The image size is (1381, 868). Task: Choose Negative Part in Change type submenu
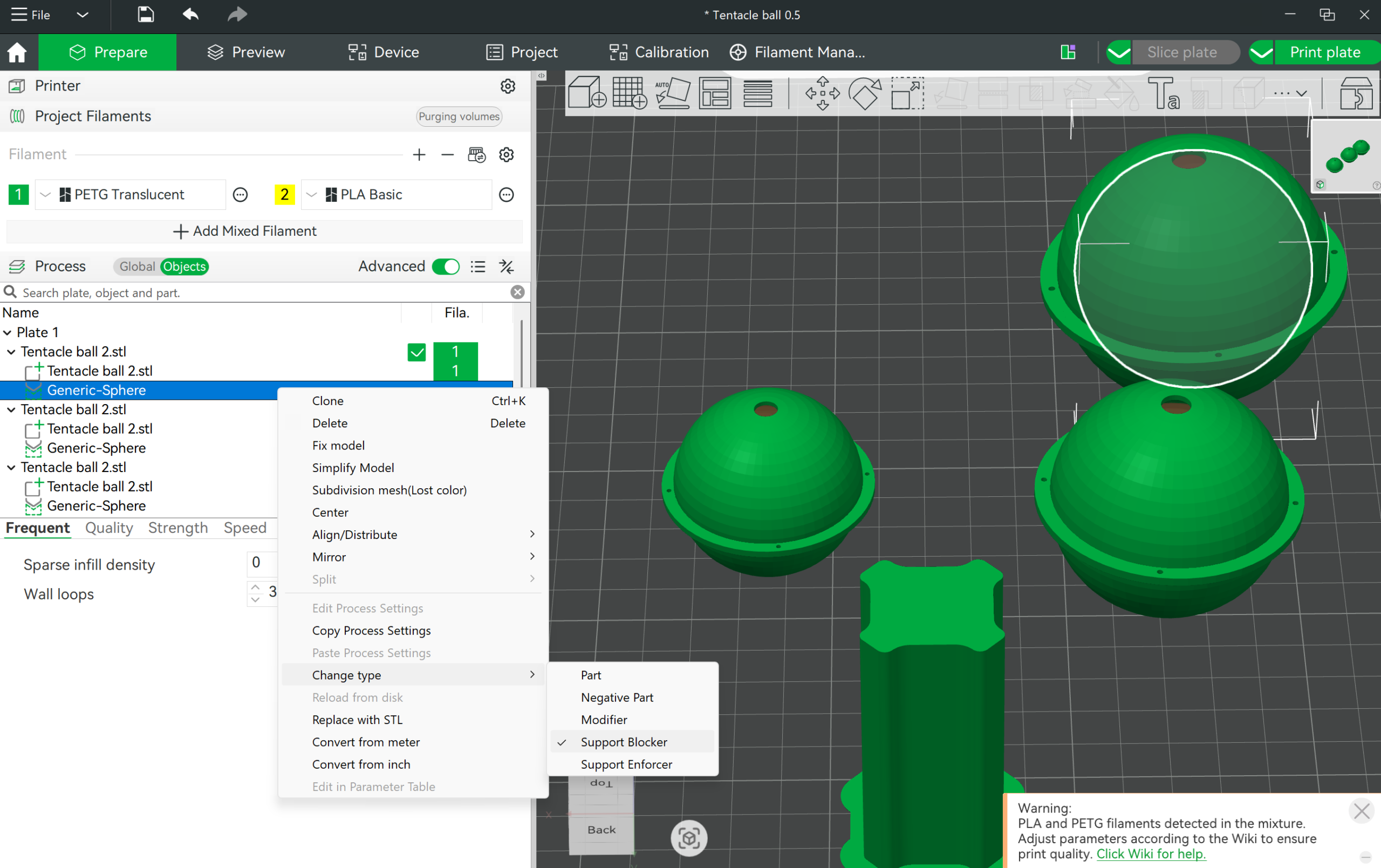tap(617, 697)
